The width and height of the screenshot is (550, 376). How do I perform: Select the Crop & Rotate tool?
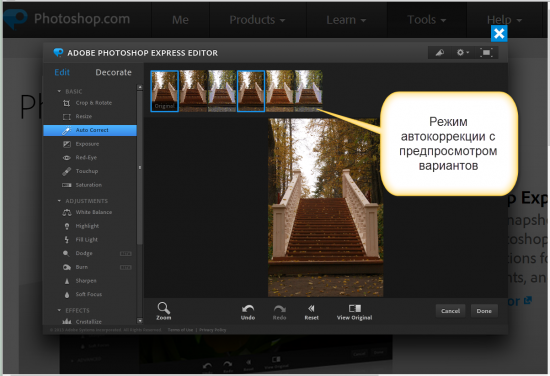90,103
